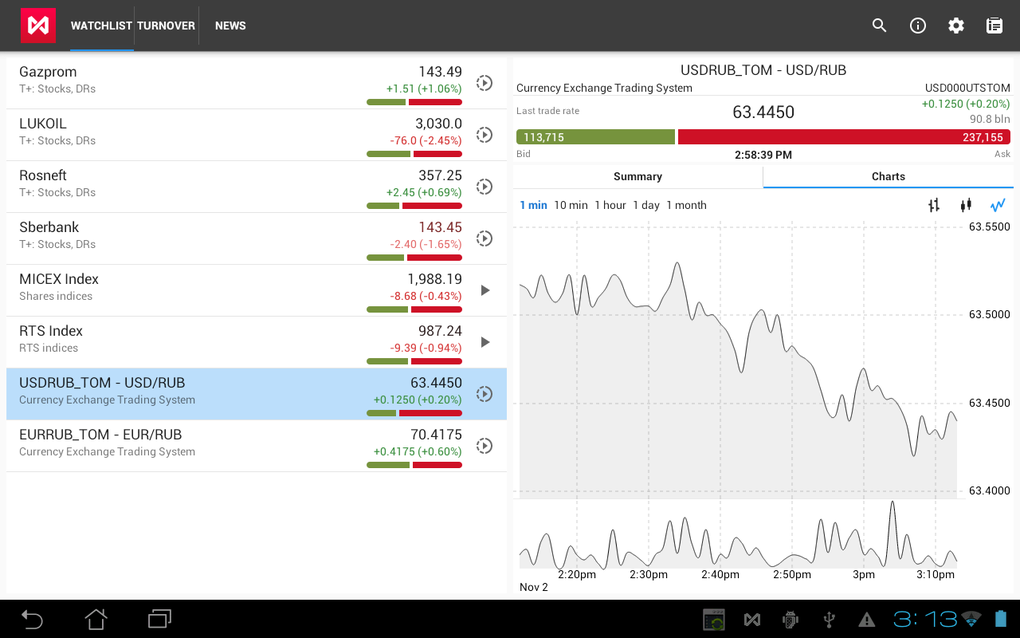
Task: Tap the 3:13 system clock
Action: pos(925,619)
